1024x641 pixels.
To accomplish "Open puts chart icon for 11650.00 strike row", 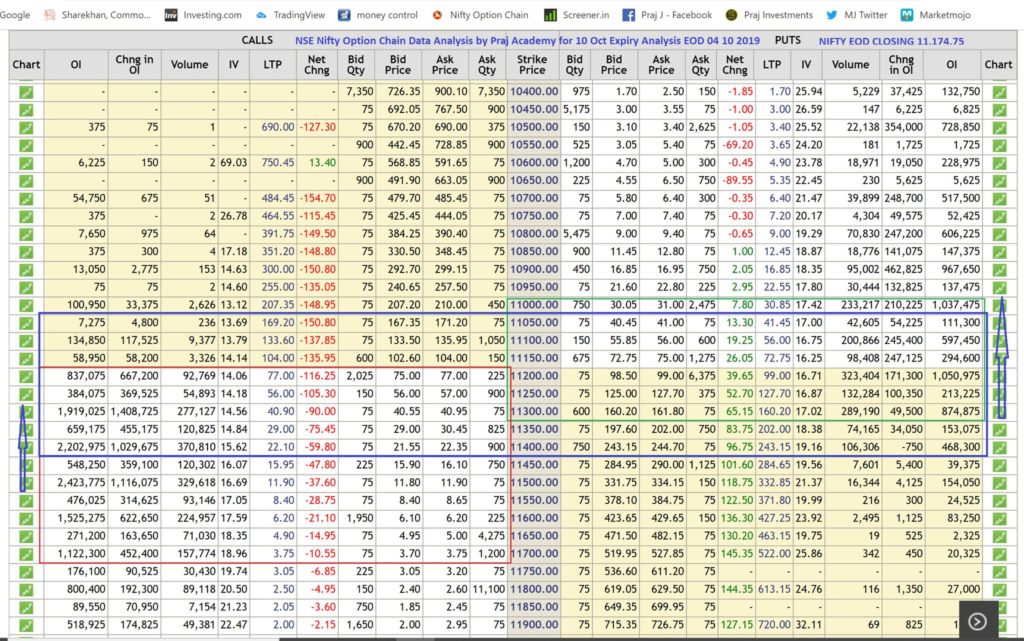I will 999,536.
